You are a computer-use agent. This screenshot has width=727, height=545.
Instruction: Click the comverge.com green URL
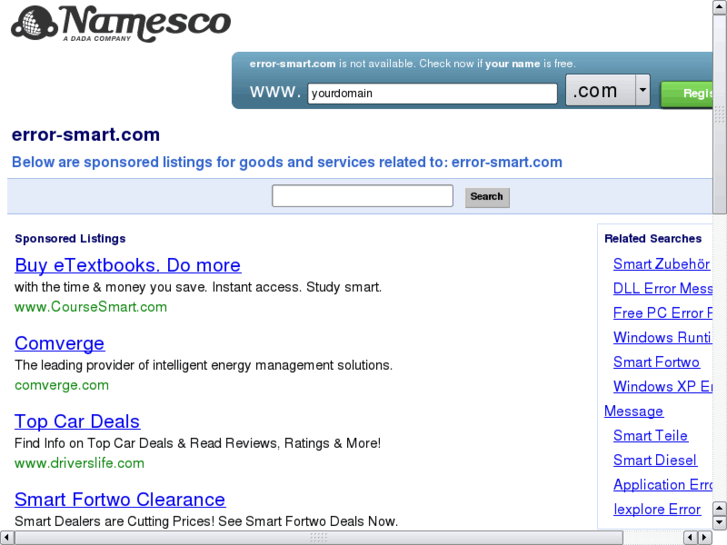pyautogui.click(x=62, y=385)
